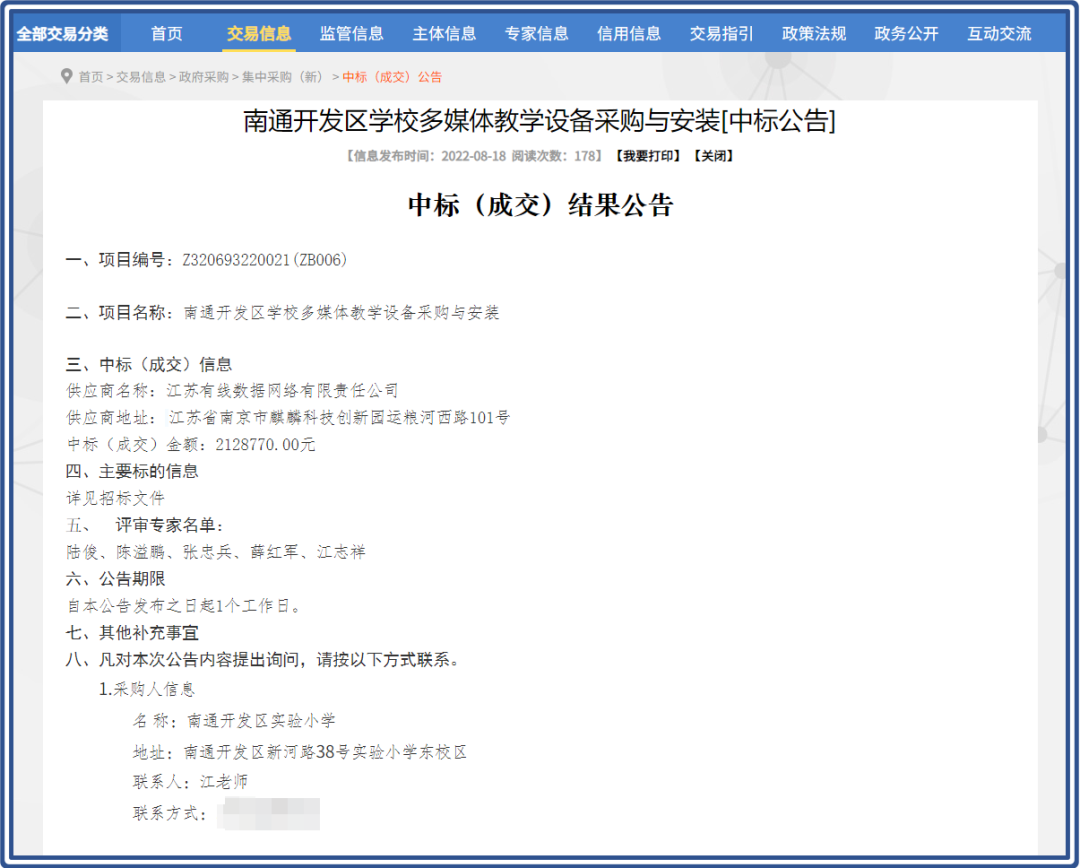Select the 交易信息 navigation tab
The image size is (1080, 868).
click(x=259, y=34)
